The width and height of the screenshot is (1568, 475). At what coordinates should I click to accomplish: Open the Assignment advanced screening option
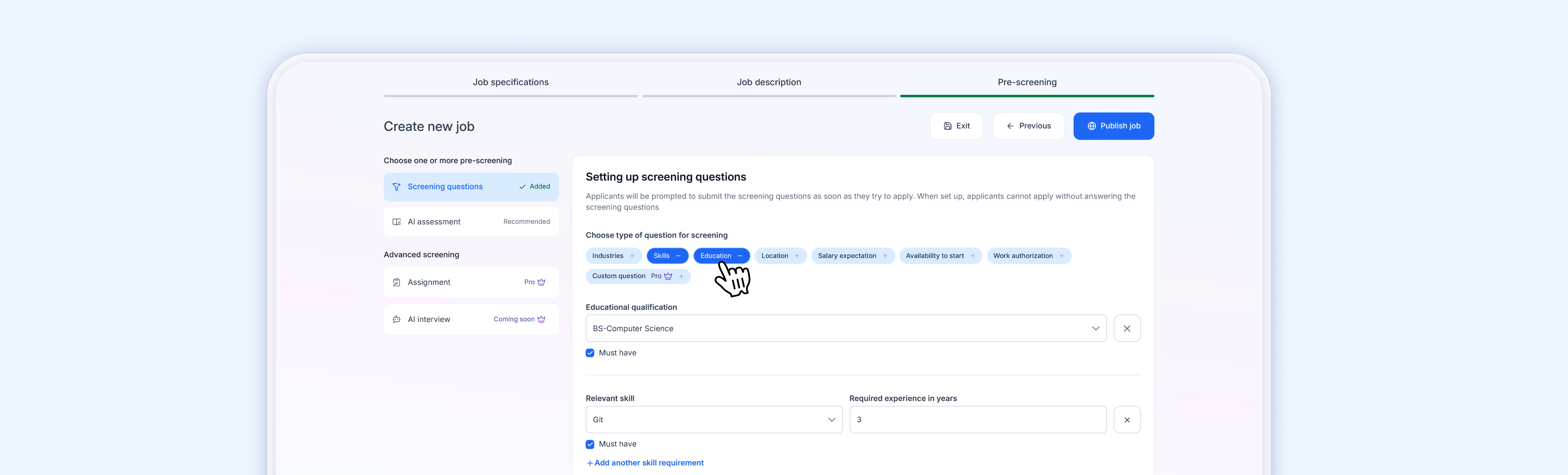coord(471,283)
